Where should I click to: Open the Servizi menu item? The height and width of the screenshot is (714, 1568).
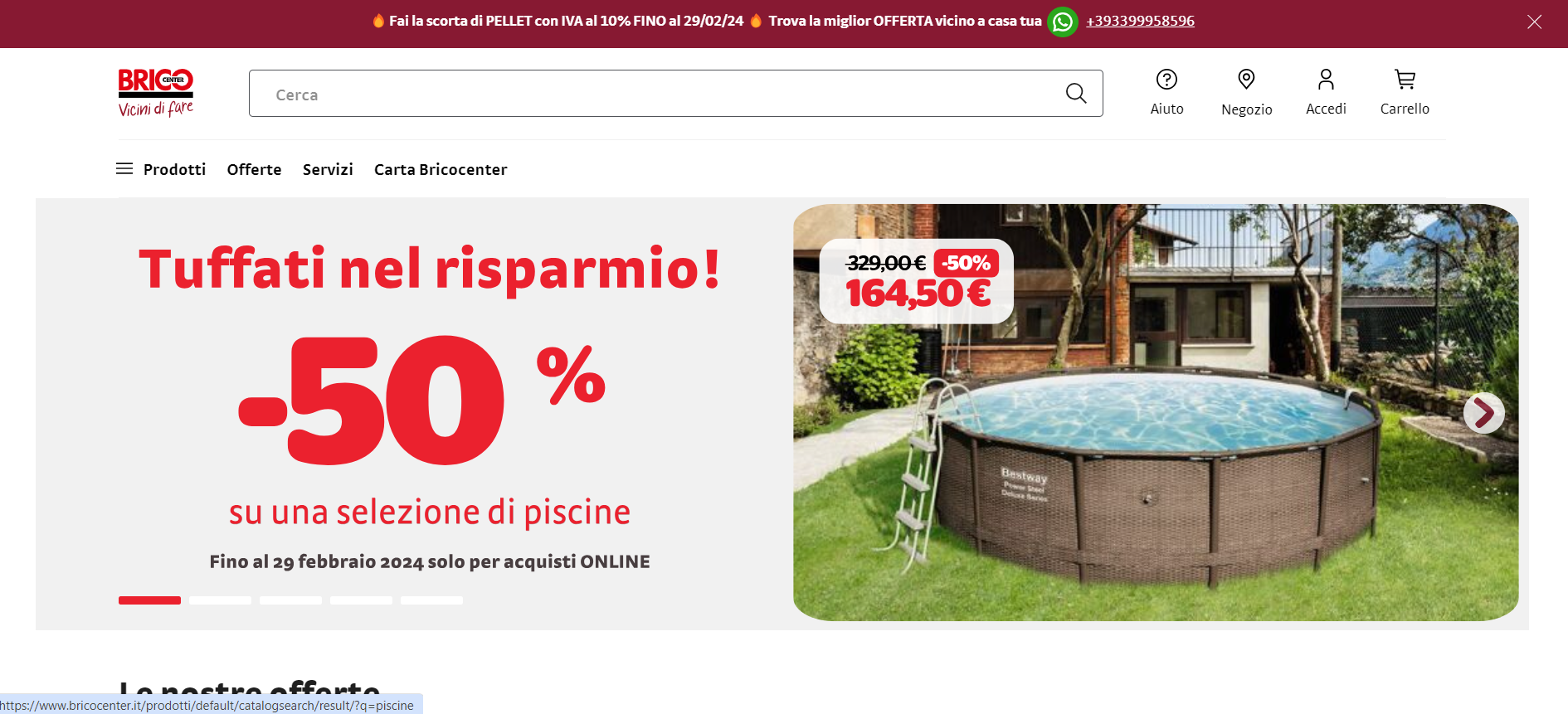pos(328,169)
